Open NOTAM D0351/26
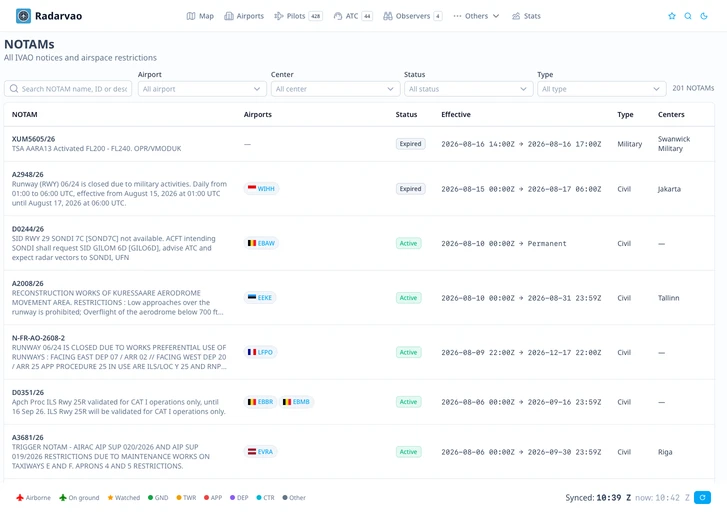 click(x=28, y=392)
